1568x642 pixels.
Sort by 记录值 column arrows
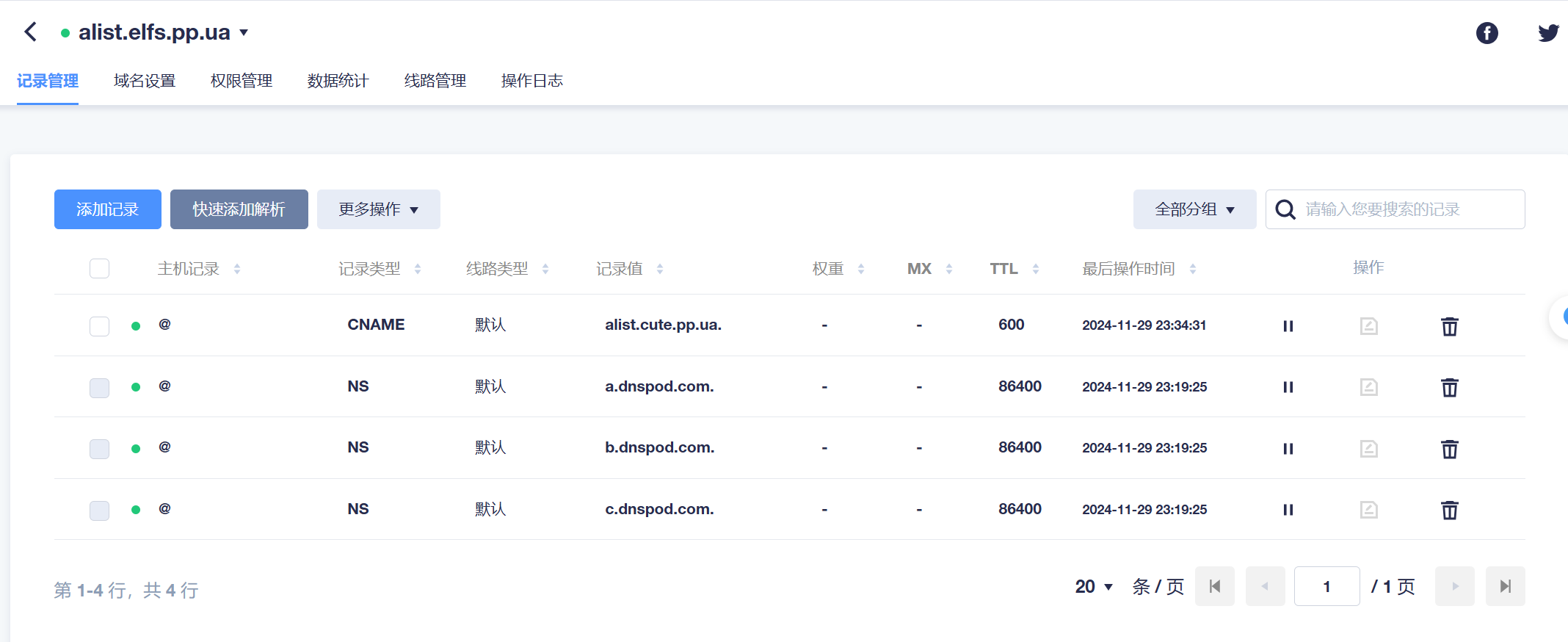(x=660, y=270)
